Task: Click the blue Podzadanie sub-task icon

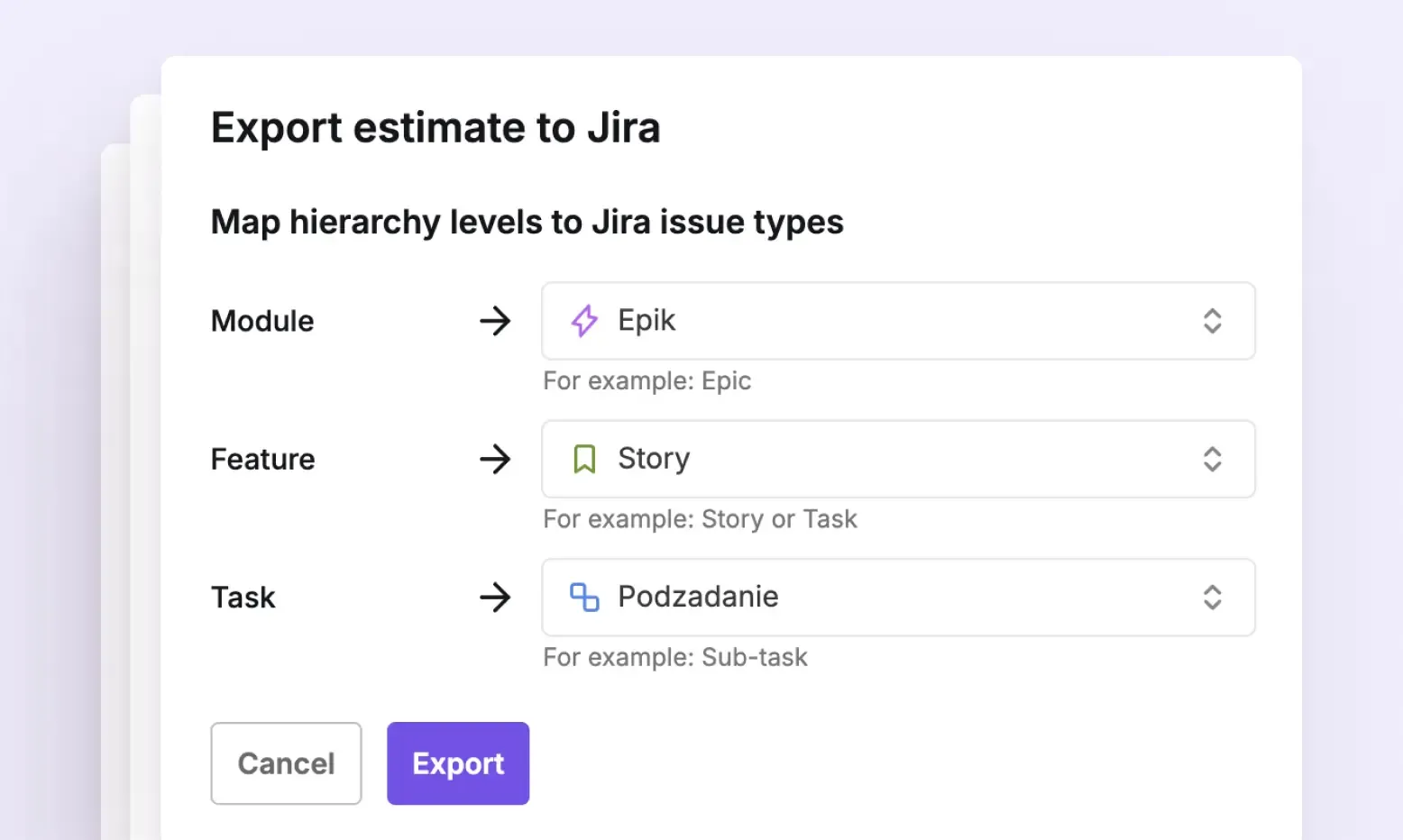Action: 584,597
